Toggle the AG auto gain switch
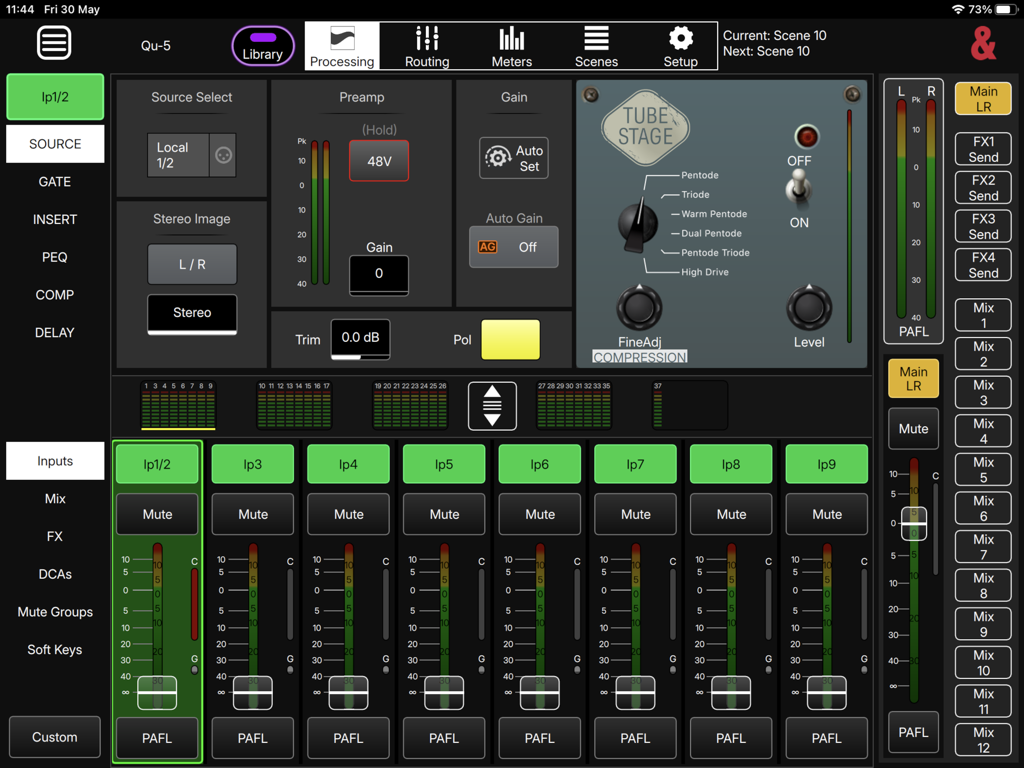The height and width of the screenshot is (768, 1024). (514, 244)
